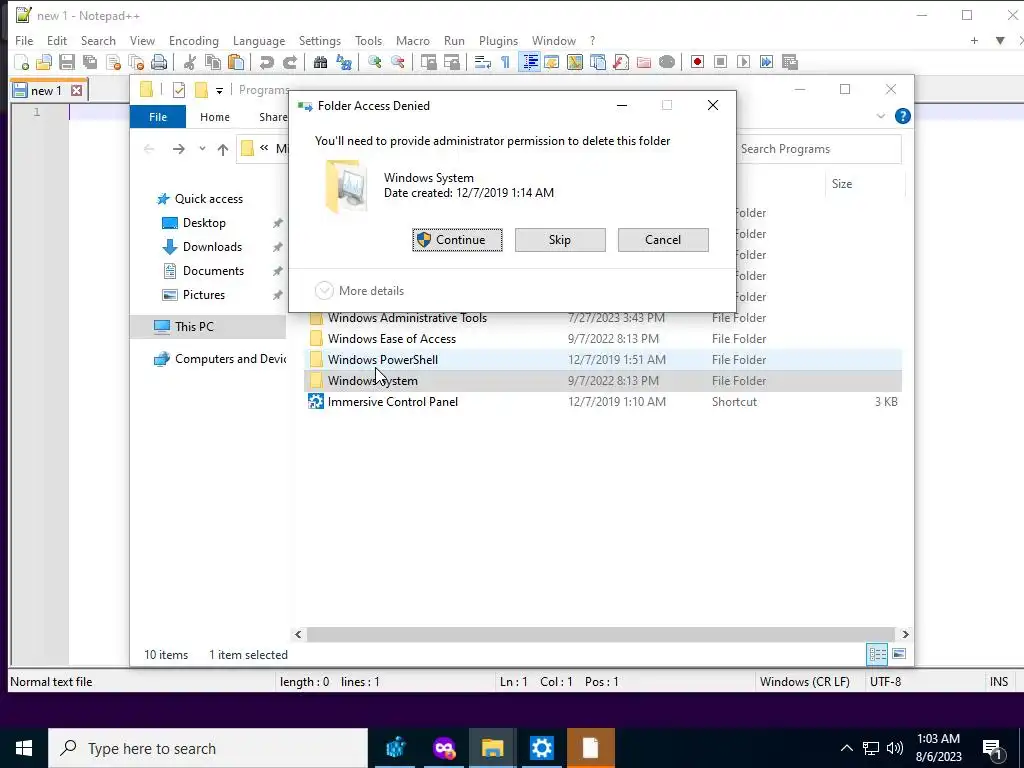Click the Redo arrow in Notepad++ toolbar

289,62
